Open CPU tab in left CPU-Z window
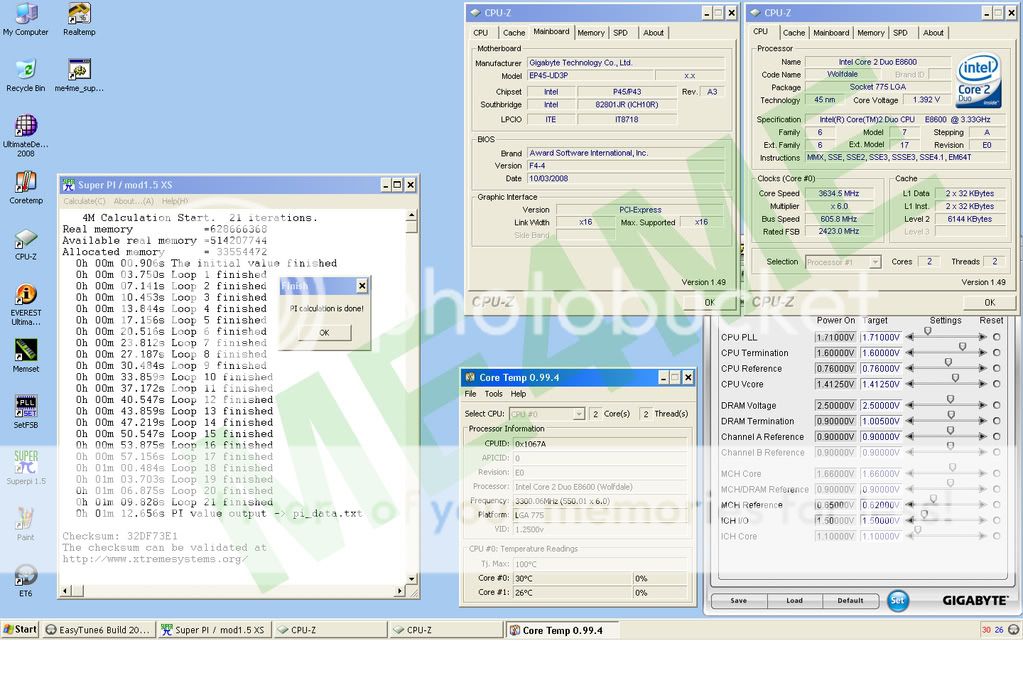 [481, 33]
